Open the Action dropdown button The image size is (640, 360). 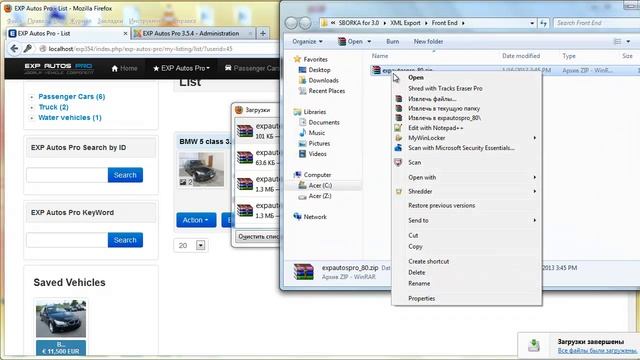tap(196, 220)
